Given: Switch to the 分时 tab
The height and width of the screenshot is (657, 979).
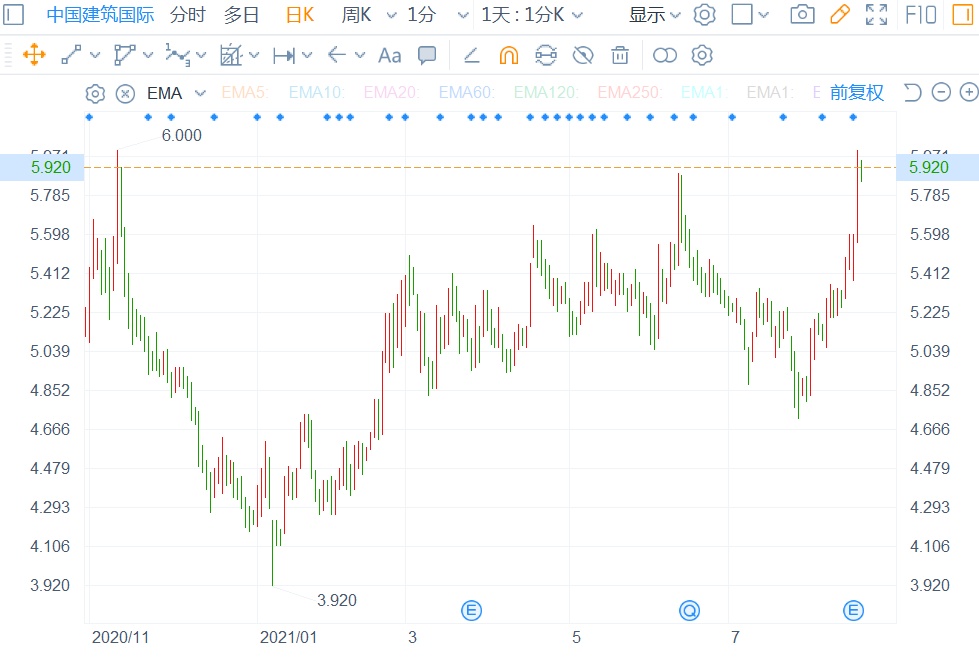Looking at the screenshot, I should (188, 15).
